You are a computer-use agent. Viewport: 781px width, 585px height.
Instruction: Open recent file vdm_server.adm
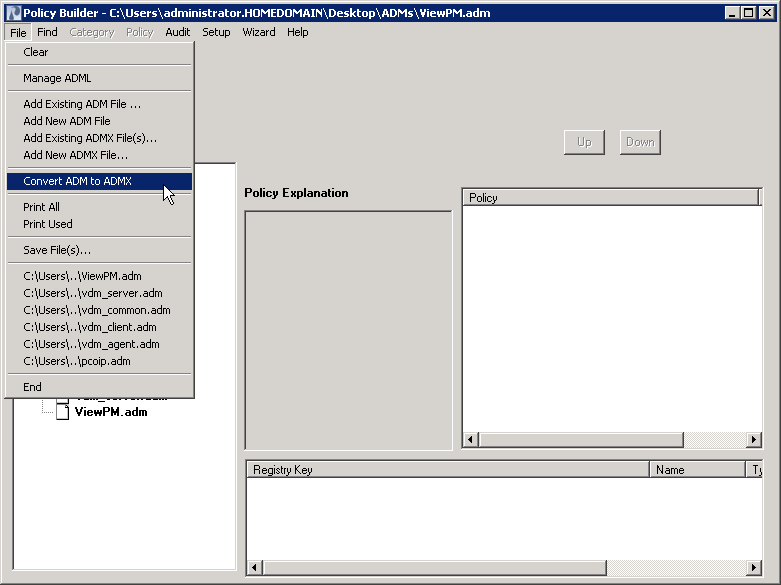[93, 293]
